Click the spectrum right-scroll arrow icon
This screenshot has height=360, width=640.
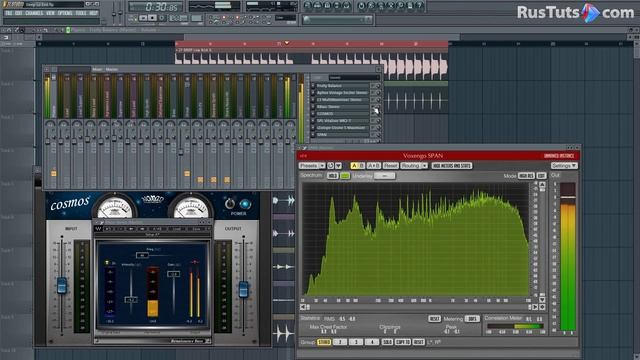click(x=535, y=307)
